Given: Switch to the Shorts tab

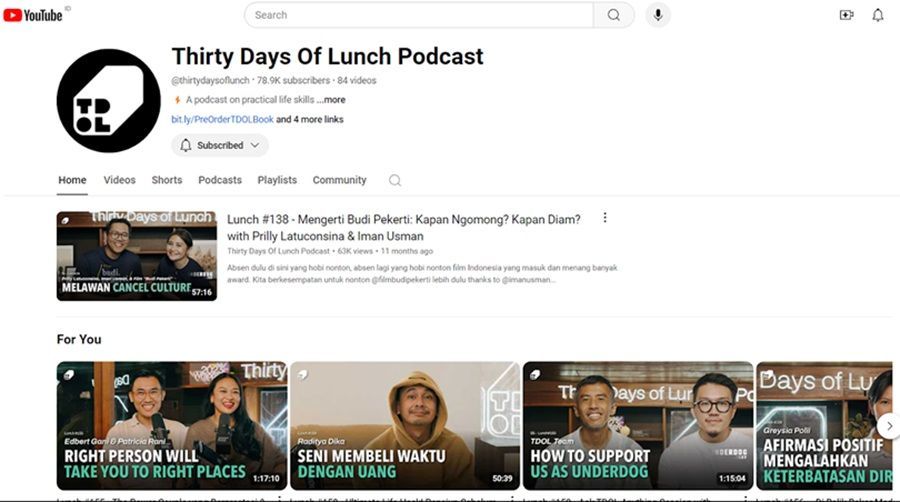Looking at the screenshot, I should [167, 180].
